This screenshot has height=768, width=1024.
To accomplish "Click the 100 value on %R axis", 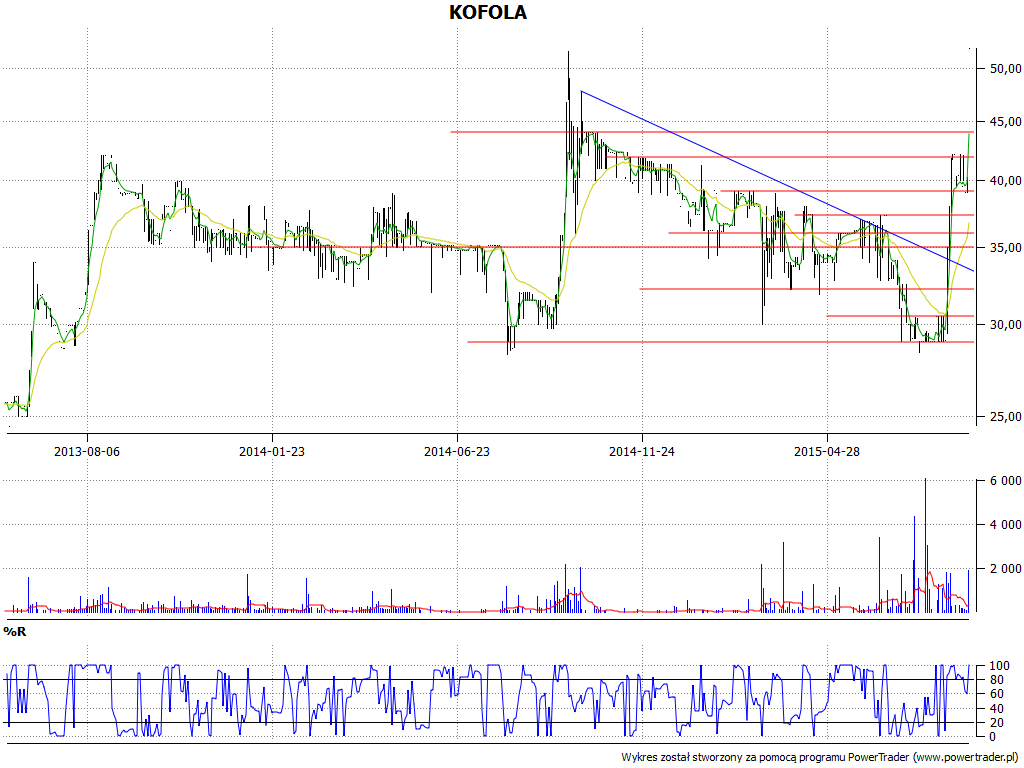I will point(1000,666).
